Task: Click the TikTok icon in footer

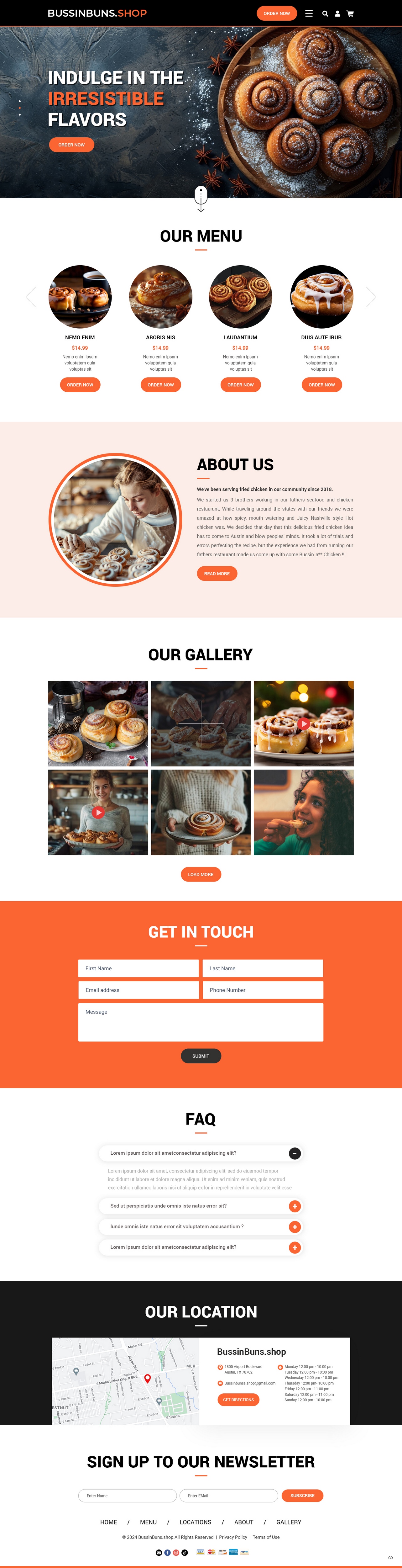Action: 185,1552
